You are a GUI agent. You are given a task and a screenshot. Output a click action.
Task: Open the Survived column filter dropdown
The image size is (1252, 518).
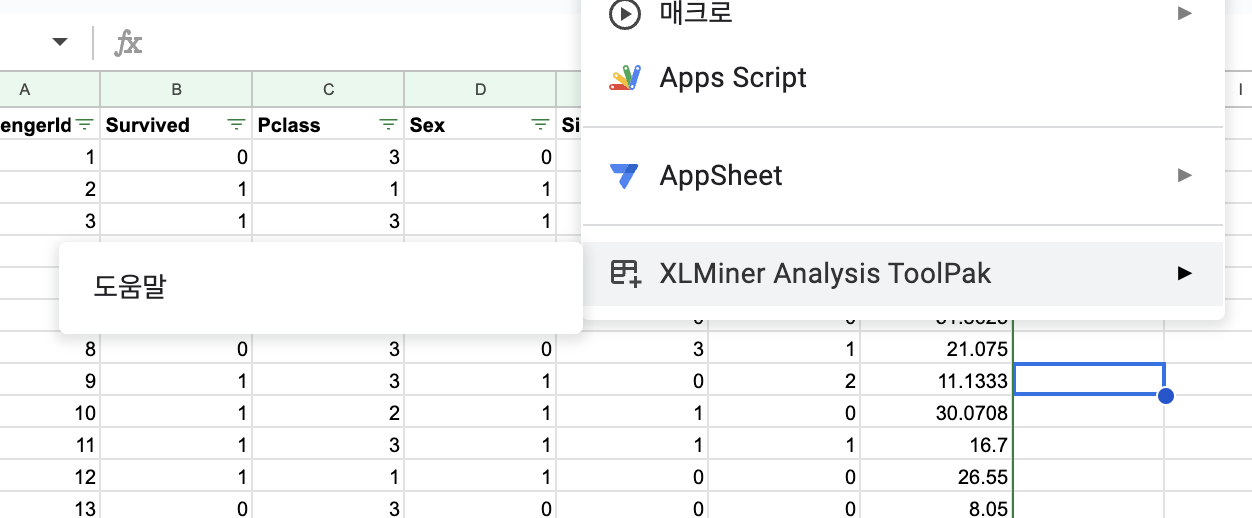[236, 125]
